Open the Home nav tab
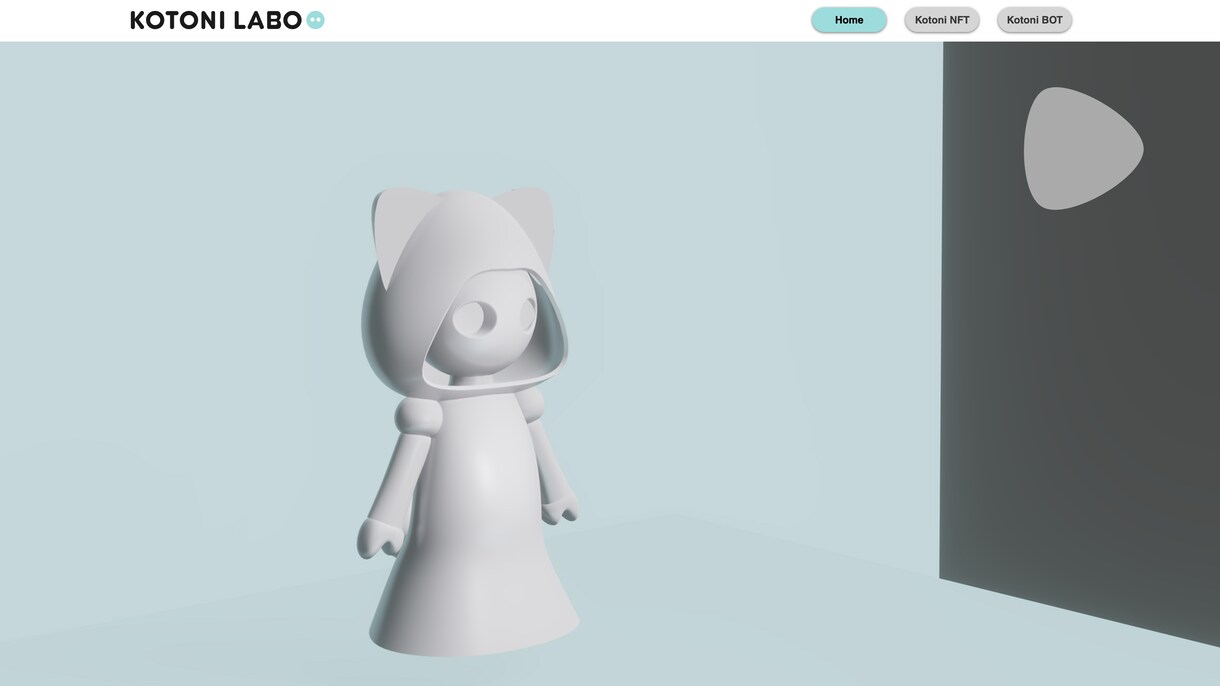The height and width of the screenshot is (686, 1220). point(849,20)
